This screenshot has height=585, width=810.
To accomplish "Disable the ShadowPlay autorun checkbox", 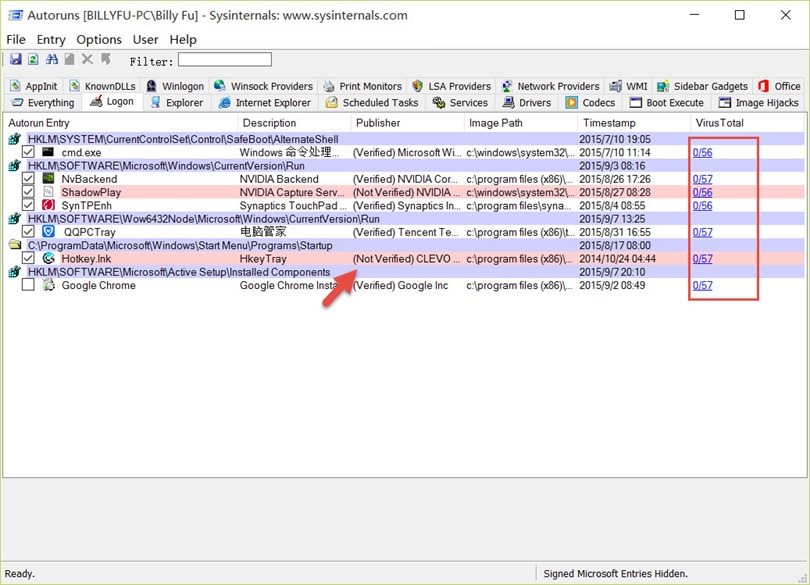I will (x=28, y=192).
